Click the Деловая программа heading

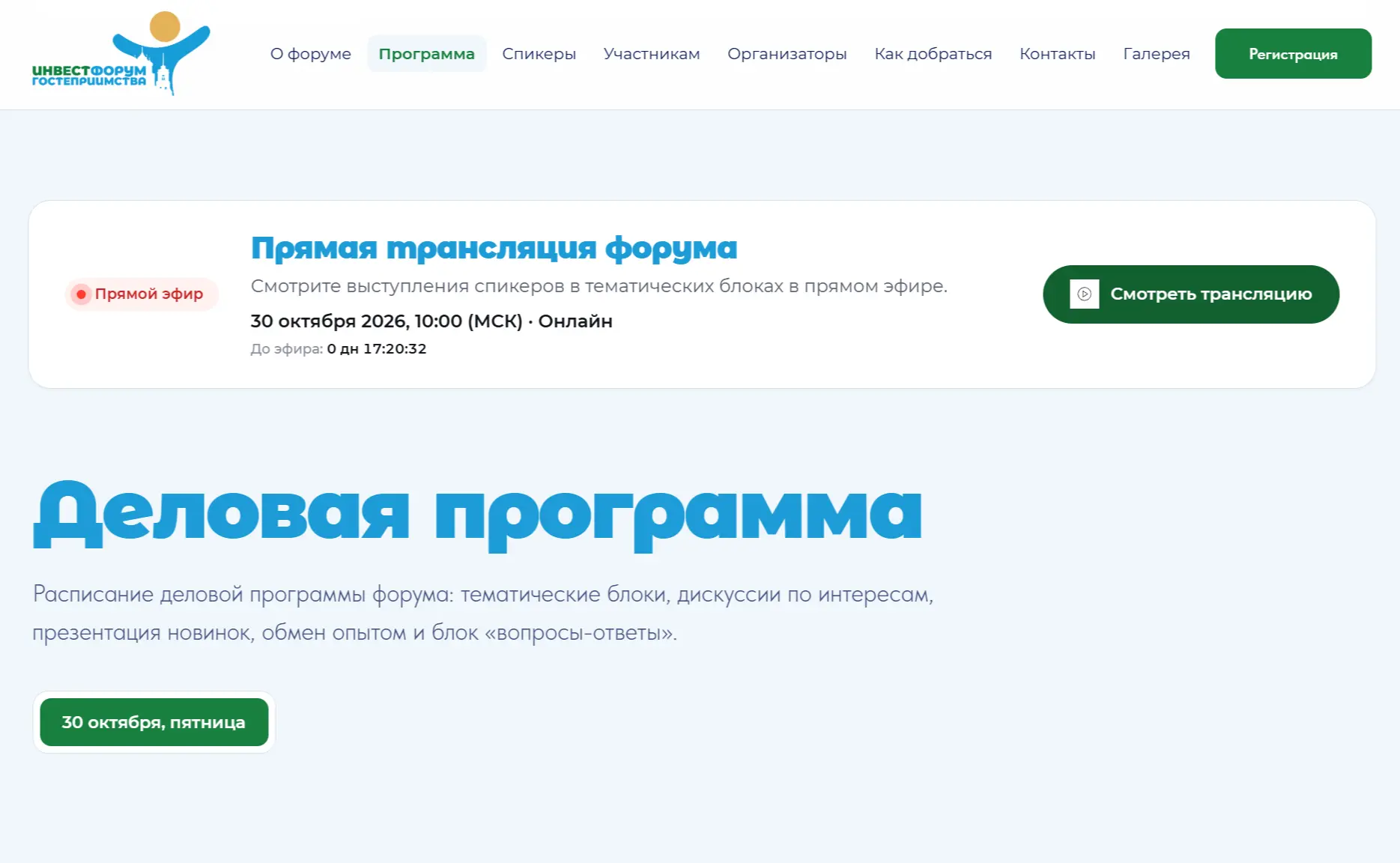click(x=478, y=515)
